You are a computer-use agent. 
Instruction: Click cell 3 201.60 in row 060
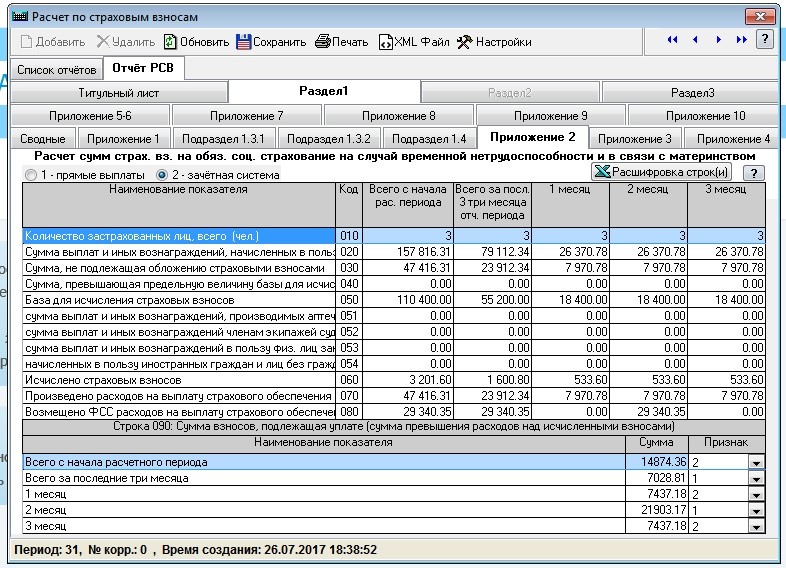408,380
